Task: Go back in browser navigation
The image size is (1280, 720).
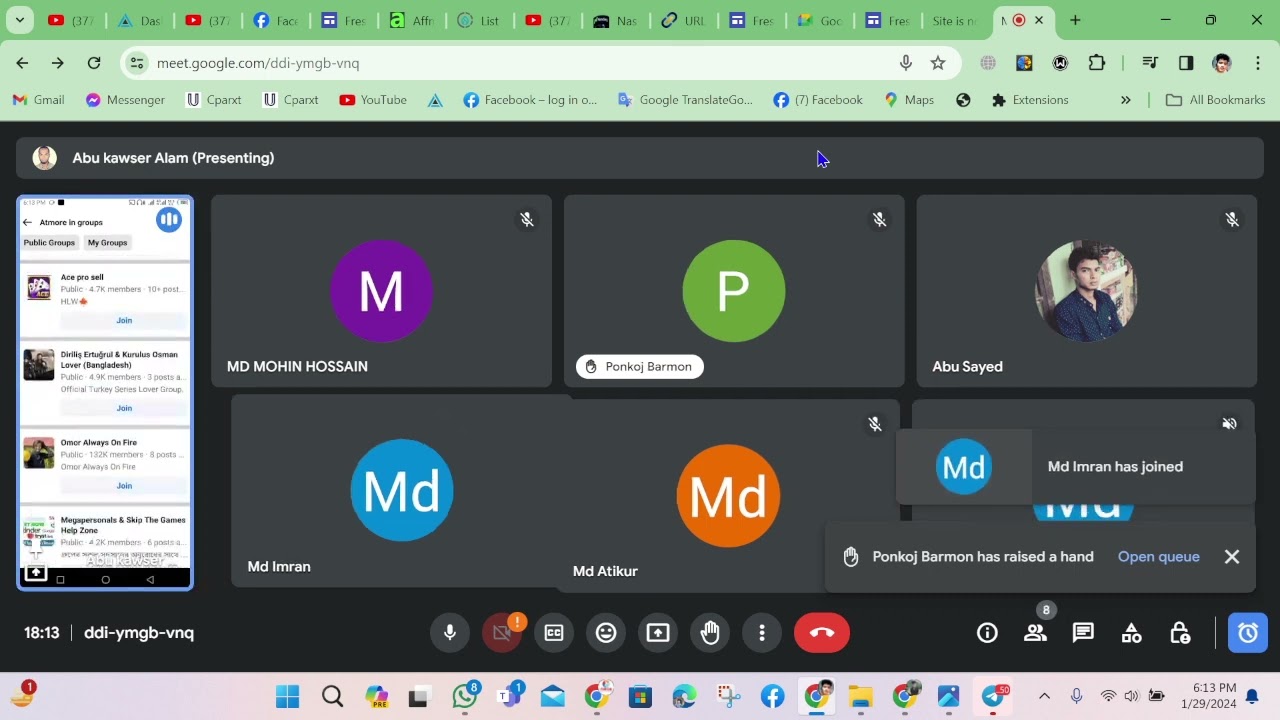Action: pyautogui.click(x=22, y=63)
